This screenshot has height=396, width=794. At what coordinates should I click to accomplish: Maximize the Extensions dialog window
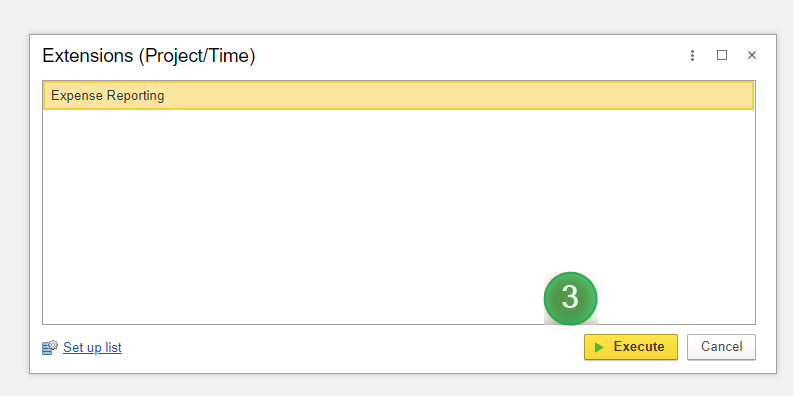tap(722, 55)
